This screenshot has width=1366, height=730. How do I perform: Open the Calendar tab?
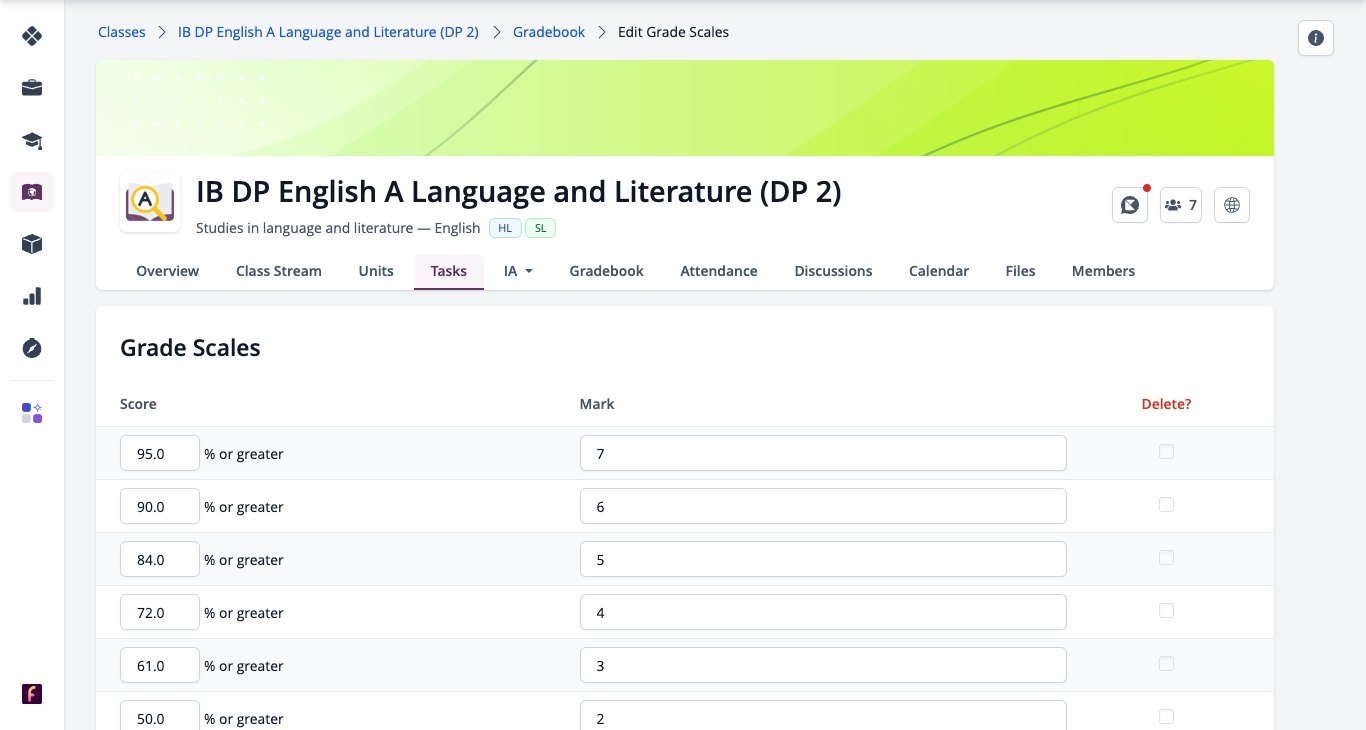[939, 271]
